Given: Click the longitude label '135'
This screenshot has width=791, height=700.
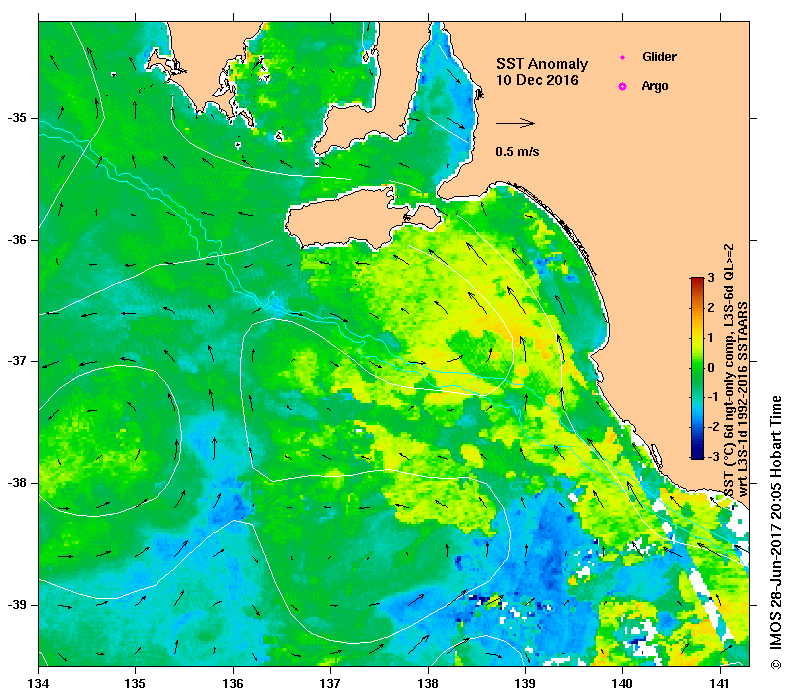Looking at the screenshot, I should (x=136, y=683).
